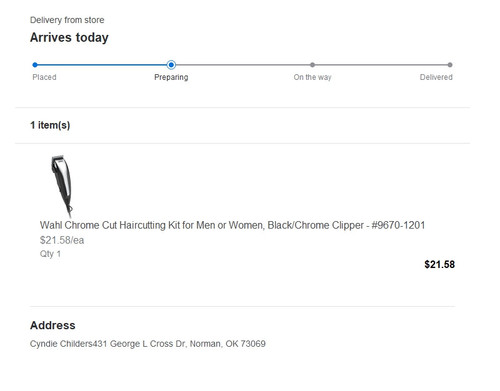Click the 1 item(s) section header
Viewport: 500px width, 391px height.
click(50, 125)
